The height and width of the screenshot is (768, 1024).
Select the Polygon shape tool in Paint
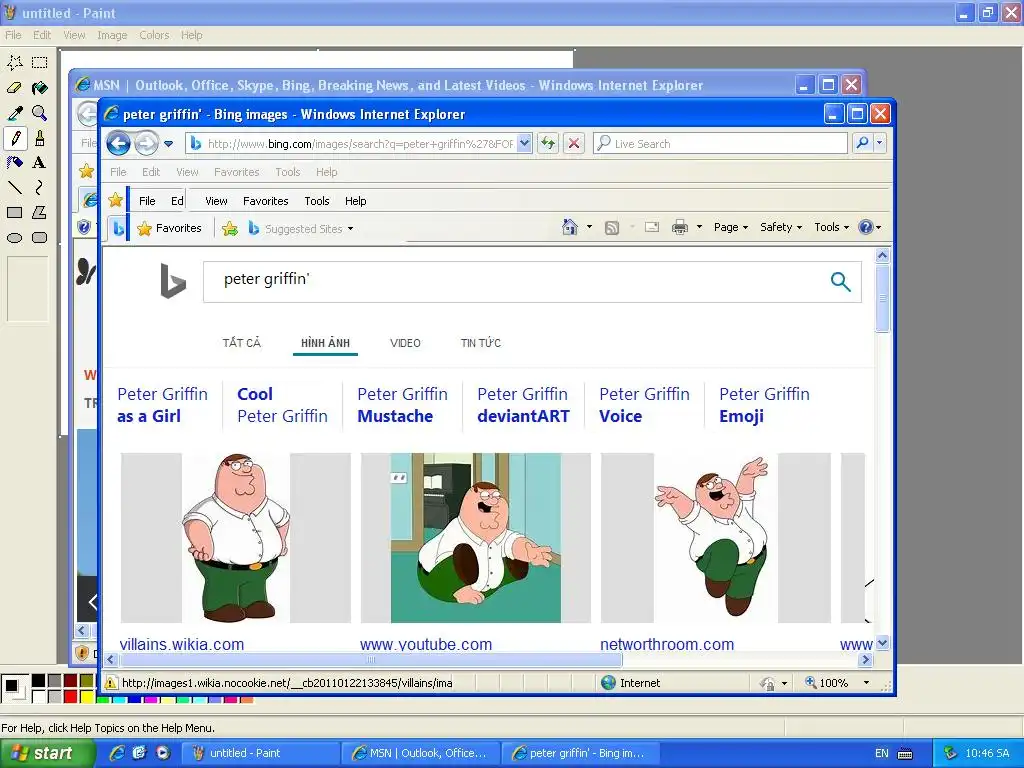tap(40, 213)
